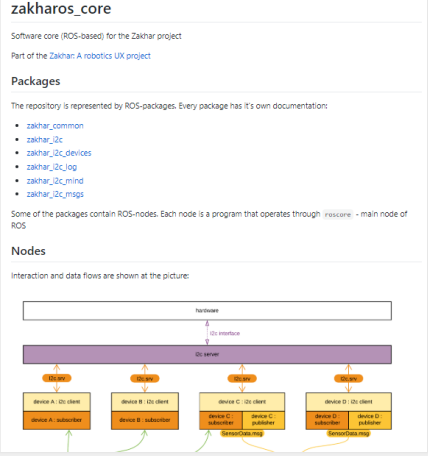The image size is (428, 456).
Task: Click the device B : subscriber box
Action: click(x=145, y=420)
